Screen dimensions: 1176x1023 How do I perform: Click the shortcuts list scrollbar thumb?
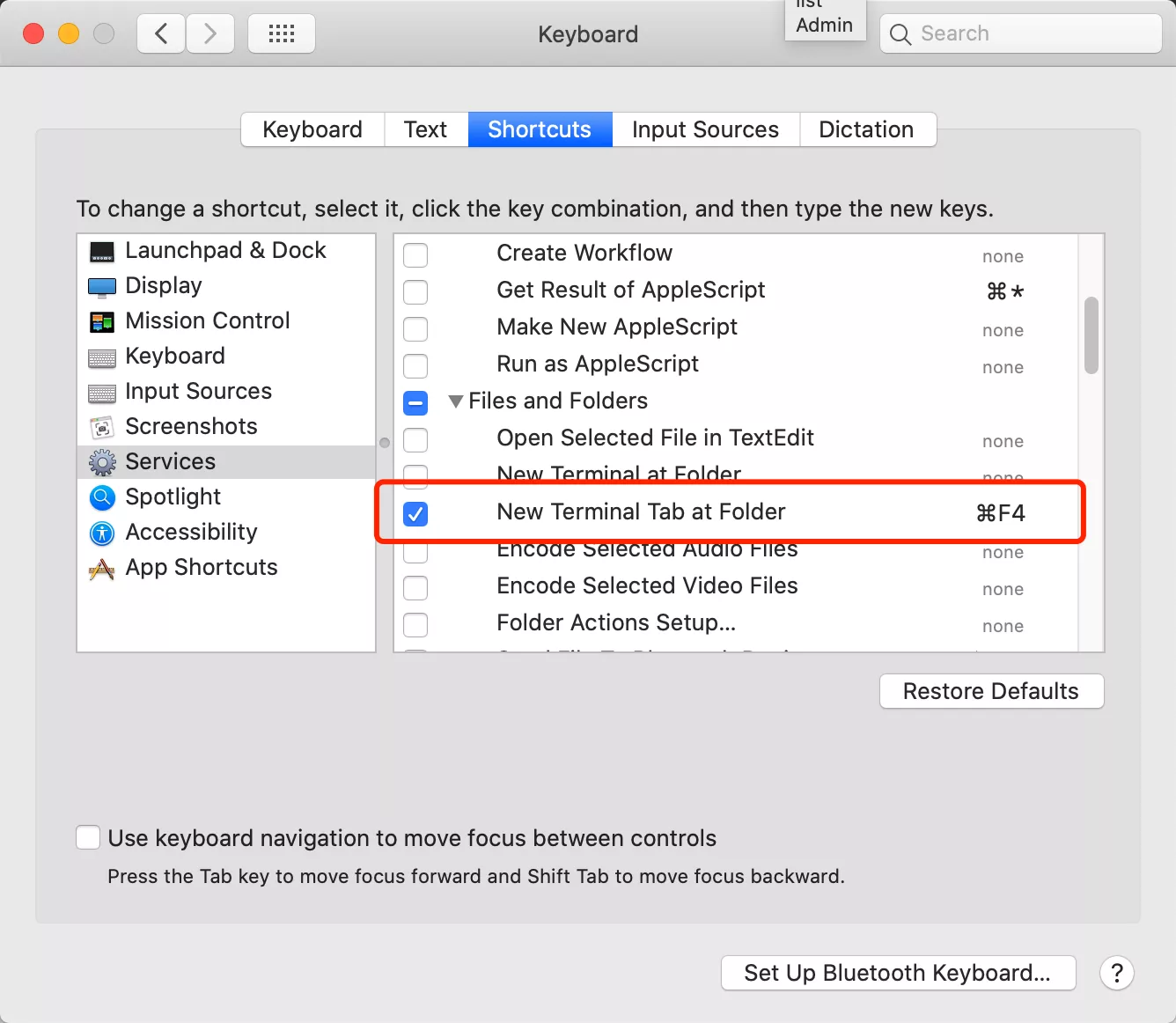pos(1091,335)
